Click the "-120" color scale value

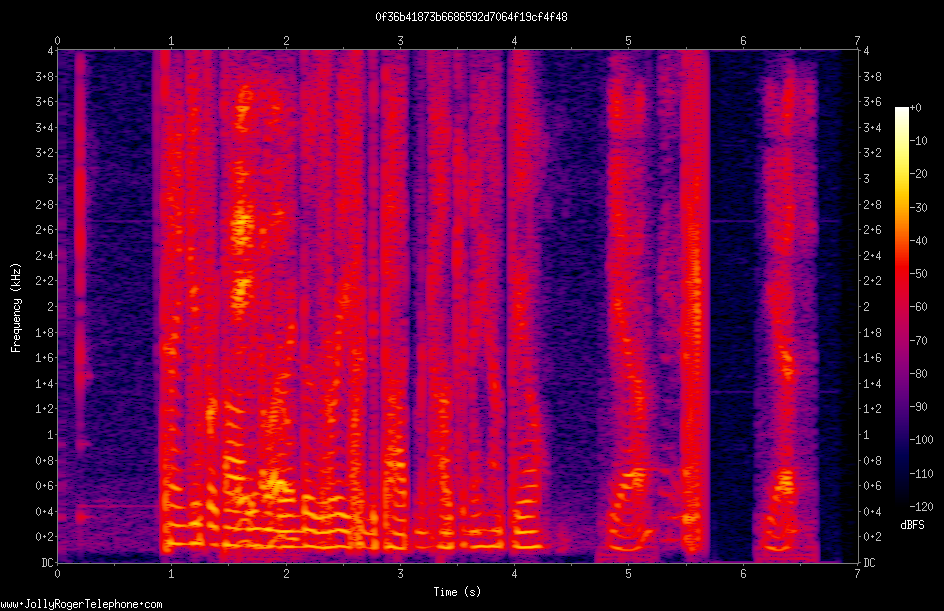pos(922,507)
